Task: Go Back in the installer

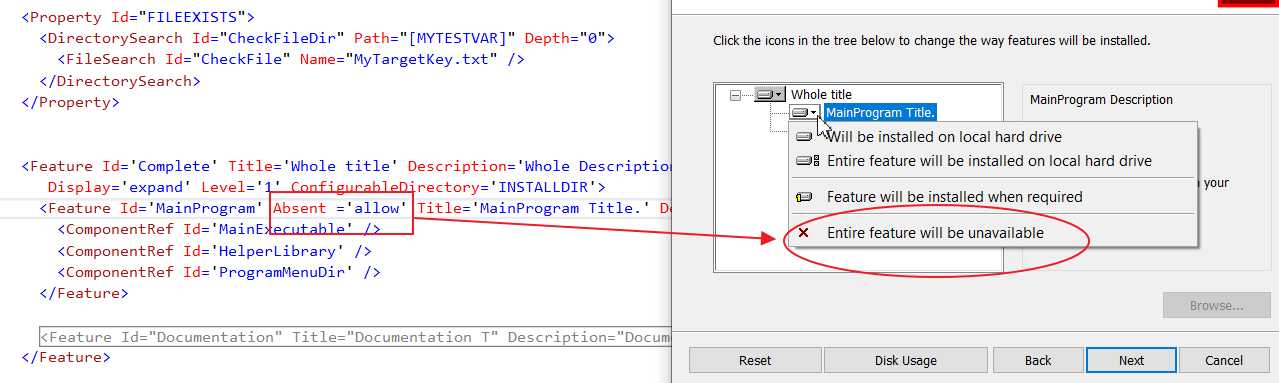Action: tap(1038, 360)
